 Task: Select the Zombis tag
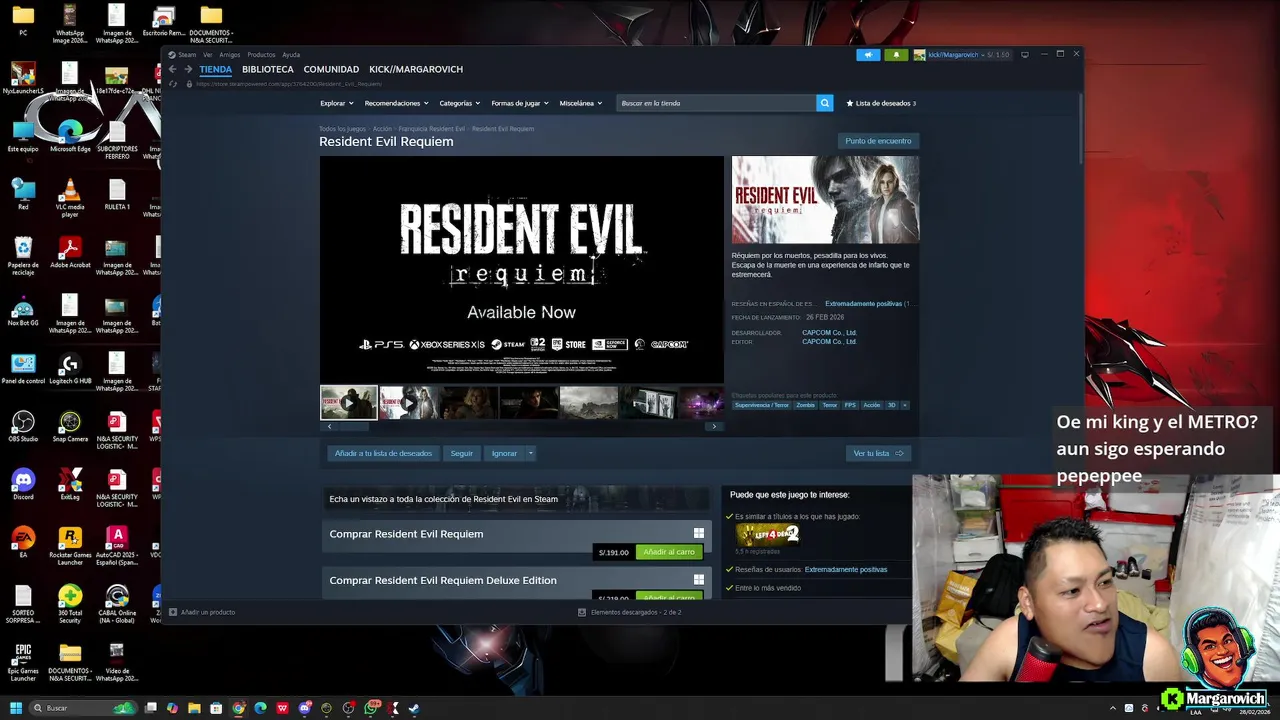[x=805, y=405]
